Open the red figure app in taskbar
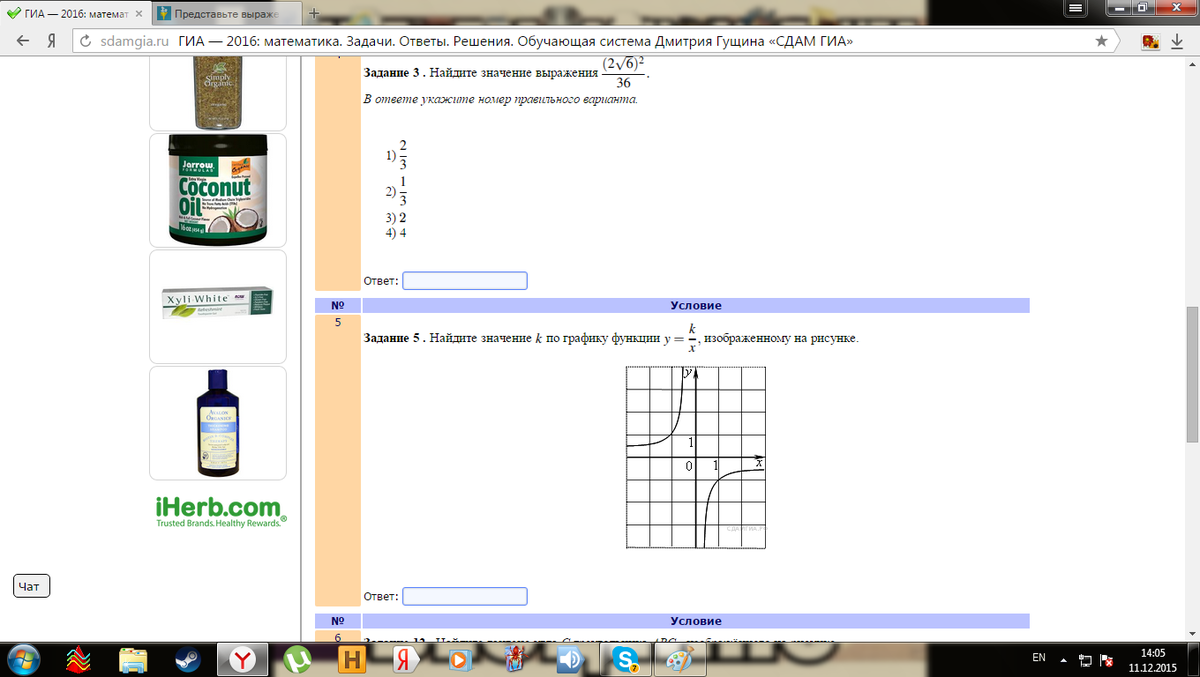 513,660
